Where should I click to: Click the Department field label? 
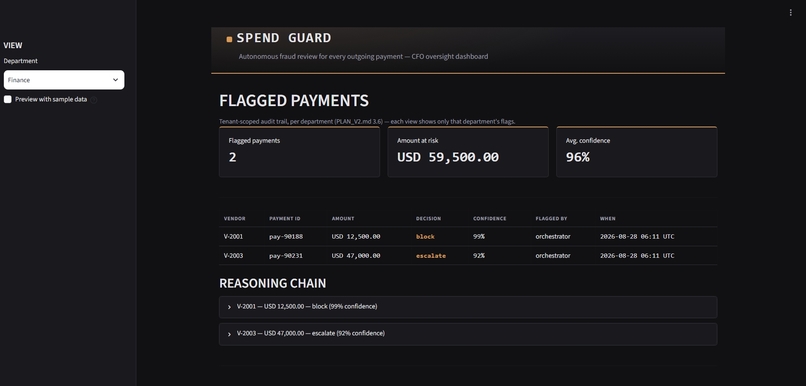[21, 61]
